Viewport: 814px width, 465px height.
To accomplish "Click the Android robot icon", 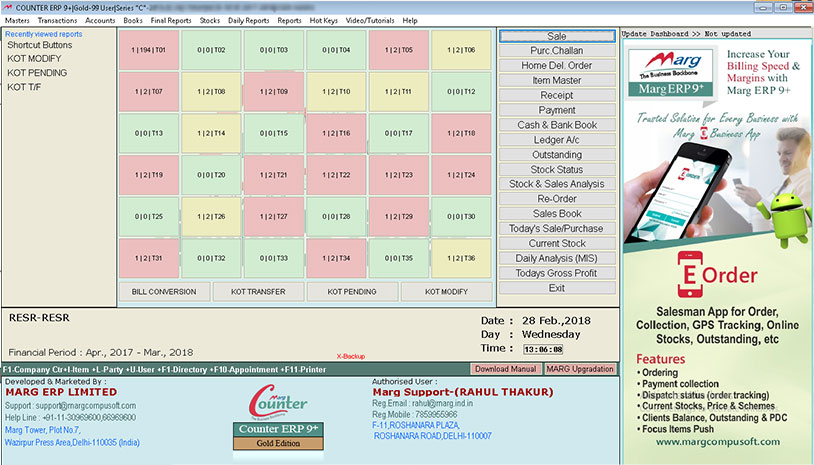I will (x=783, y=220).
